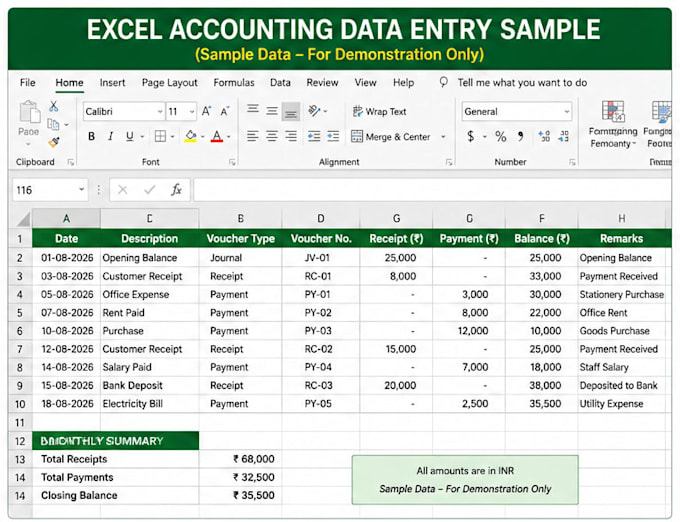Open Number group dialog launcher

572,162
